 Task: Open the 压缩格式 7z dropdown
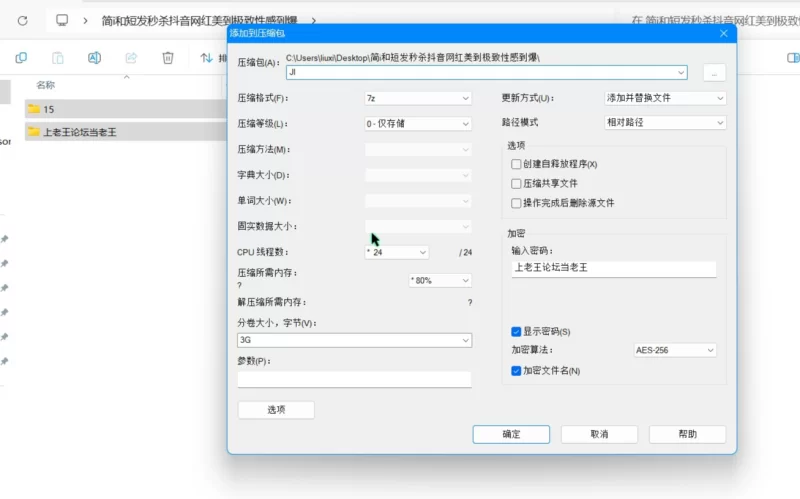418,98
